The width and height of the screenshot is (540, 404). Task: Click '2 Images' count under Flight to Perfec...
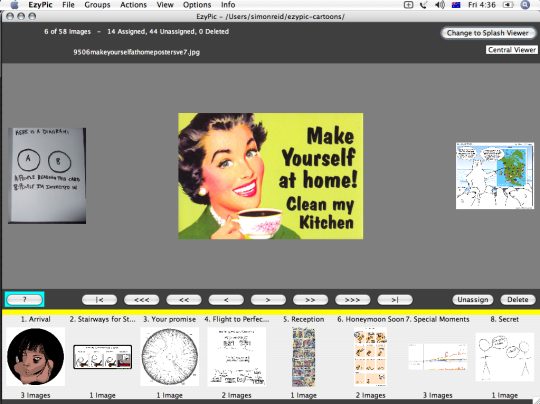(x=237, y=395)
